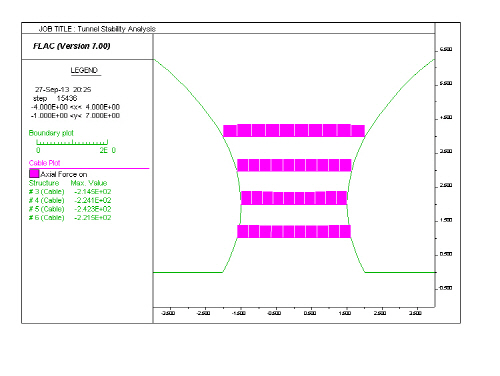Click the '-1.500' tick label on horizontal axis
Screen dimensions: 500x376
238,313
